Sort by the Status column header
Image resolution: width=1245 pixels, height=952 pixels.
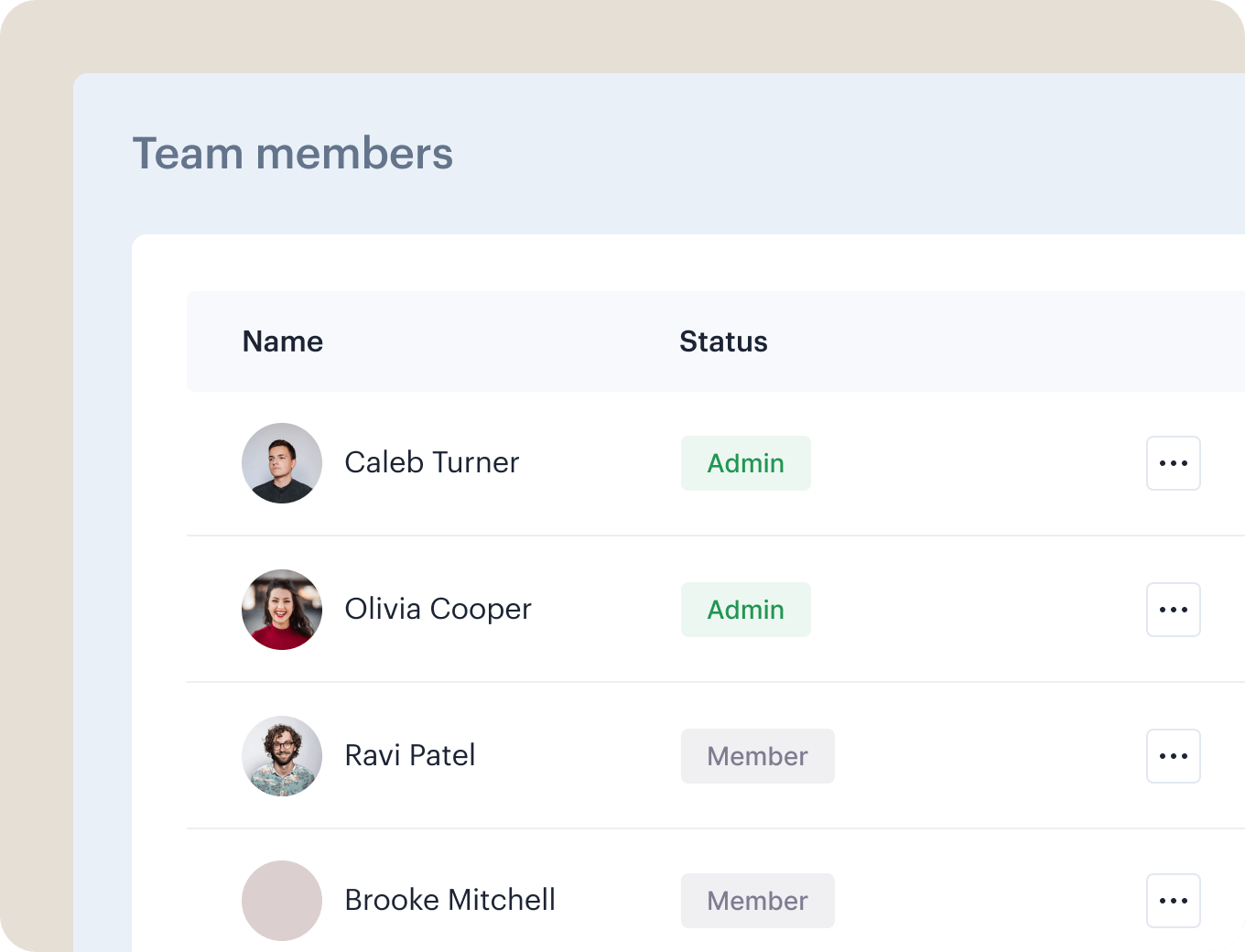coord(723,341)
